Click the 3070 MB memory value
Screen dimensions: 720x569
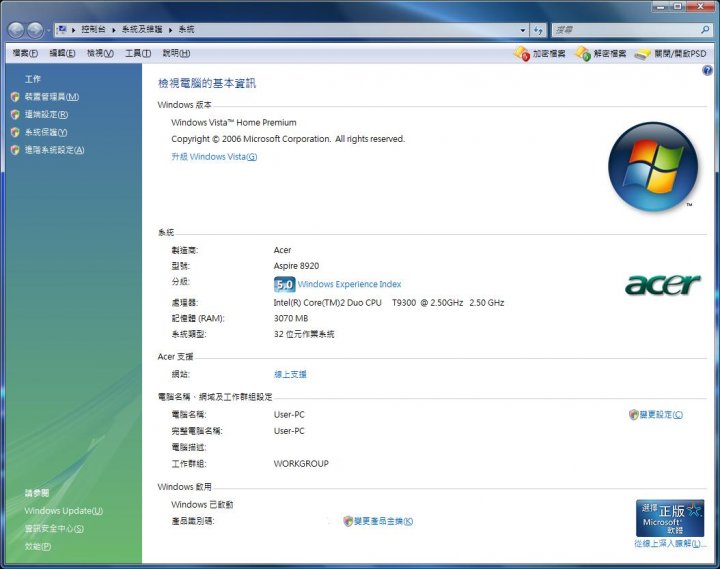tap(291, 318)
